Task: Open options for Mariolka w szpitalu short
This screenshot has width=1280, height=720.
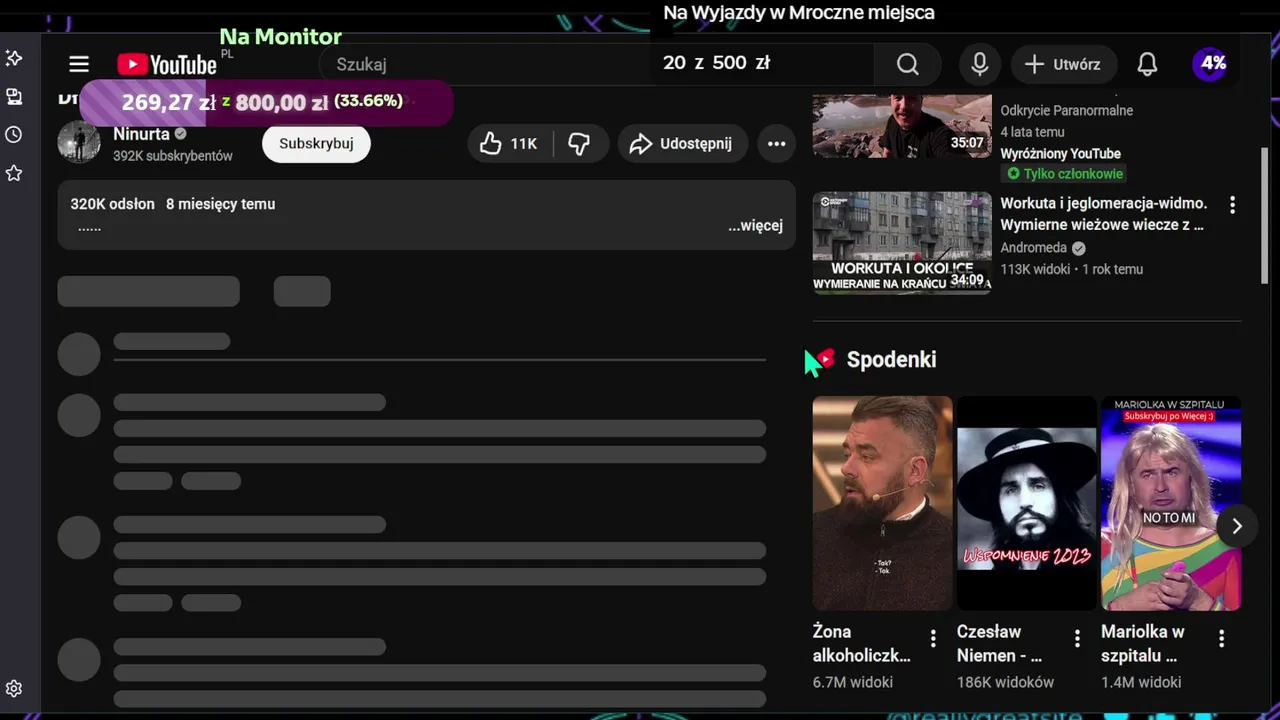Action: pyautogui.click(x=1221, y=638)
